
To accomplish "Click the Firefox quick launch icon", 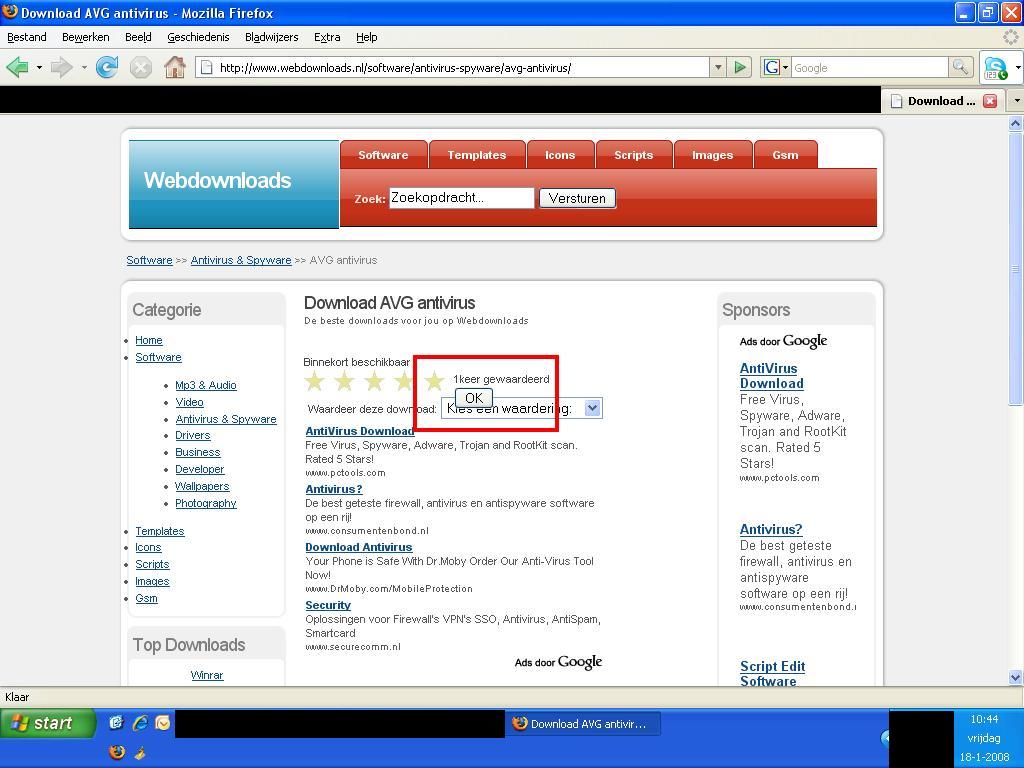I will (117, 752).
